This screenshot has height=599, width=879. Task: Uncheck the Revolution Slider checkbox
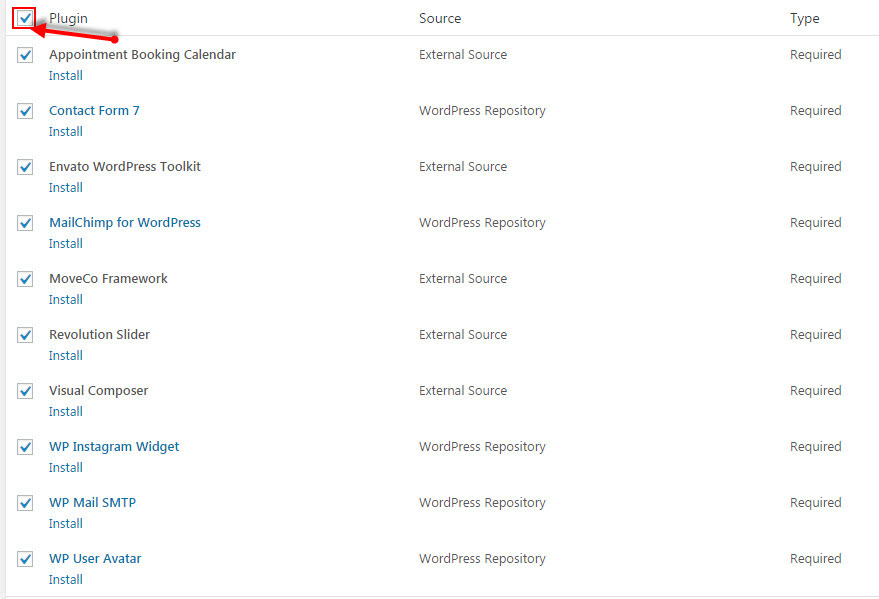pyautogui.click(x=25, y=335)
